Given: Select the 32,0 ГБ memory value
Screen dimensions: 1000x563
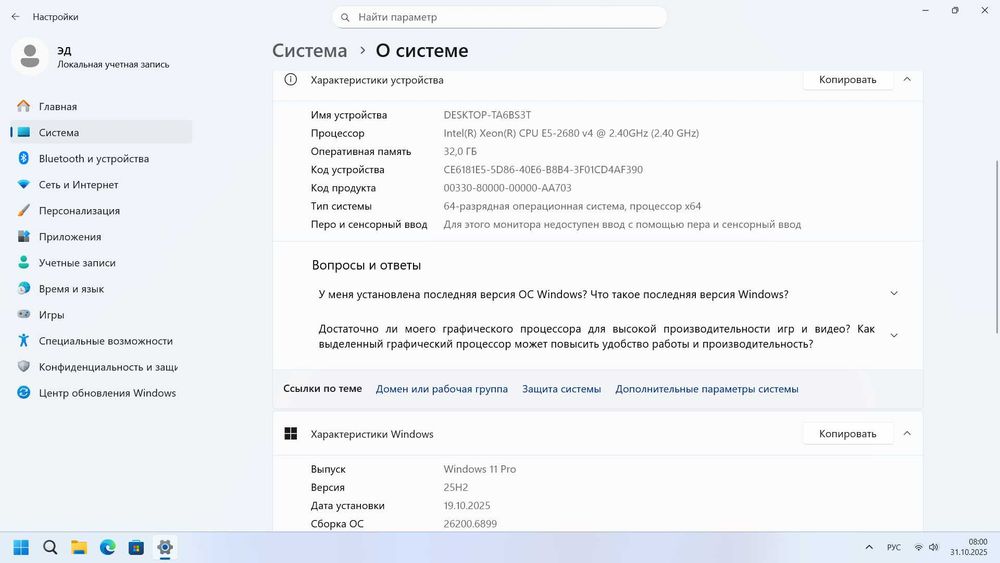Looking at the screenshot, I should click(460, 151).
